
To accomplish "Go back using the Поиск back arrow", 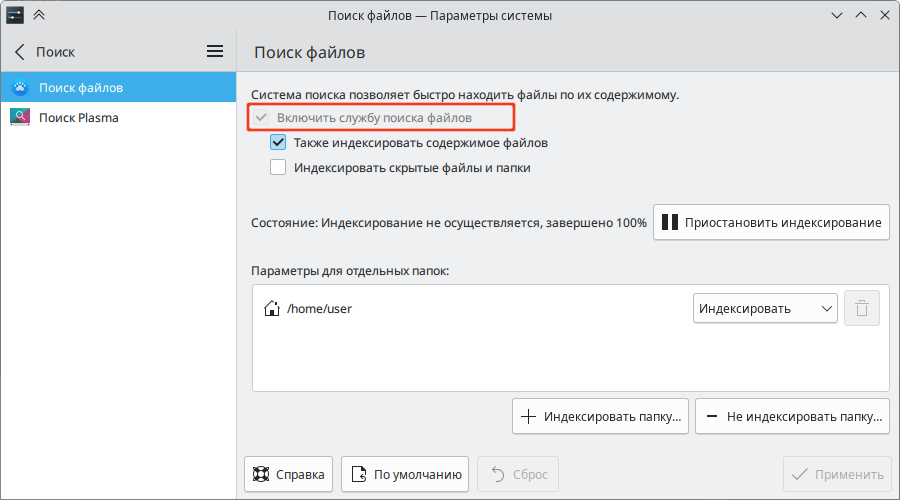I will click(x=20, y=52).
